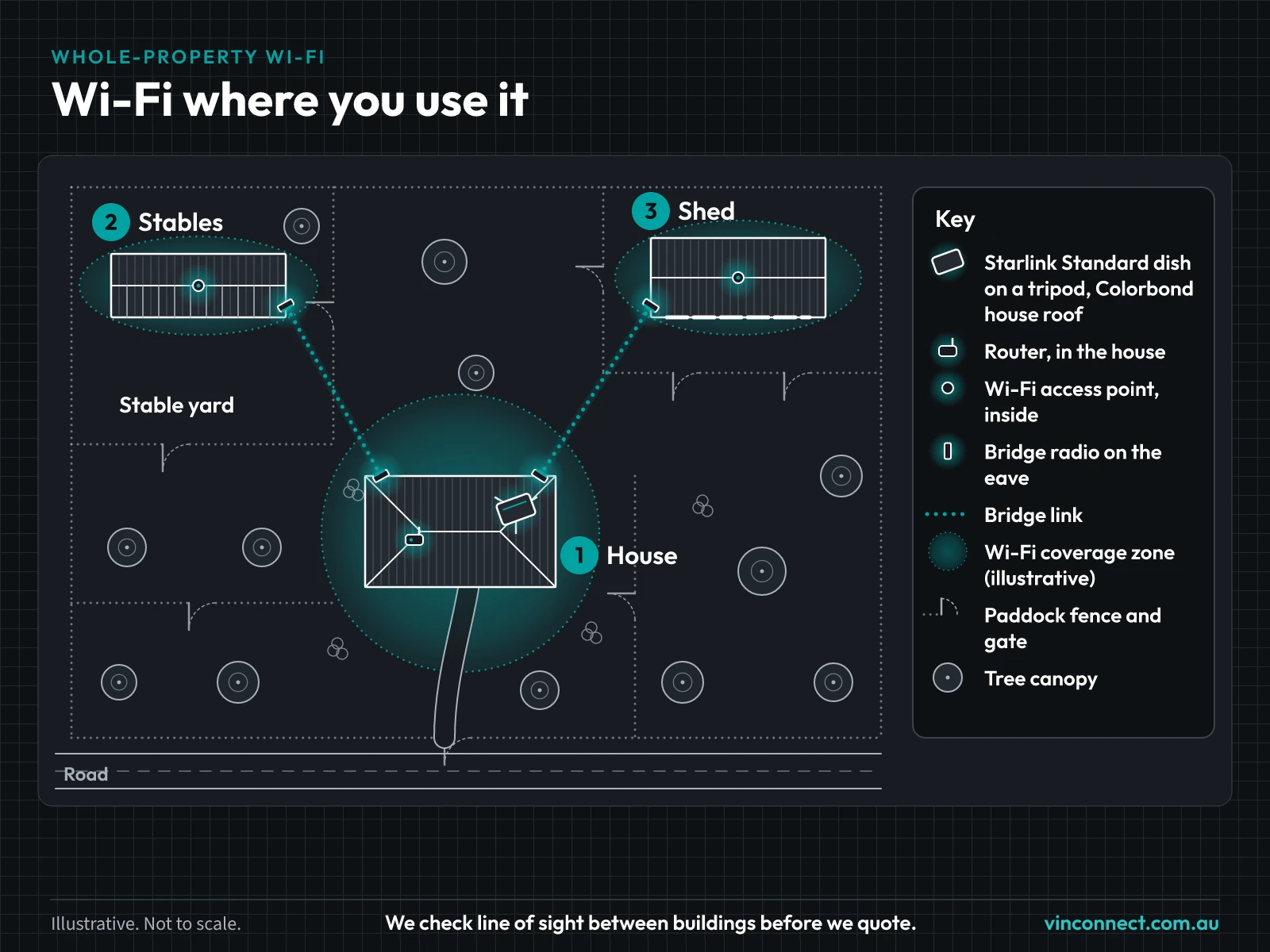Click the house's right eave bridge radio
The width and height of the screenshot is (1270, 952).
(x=540, y=476)
